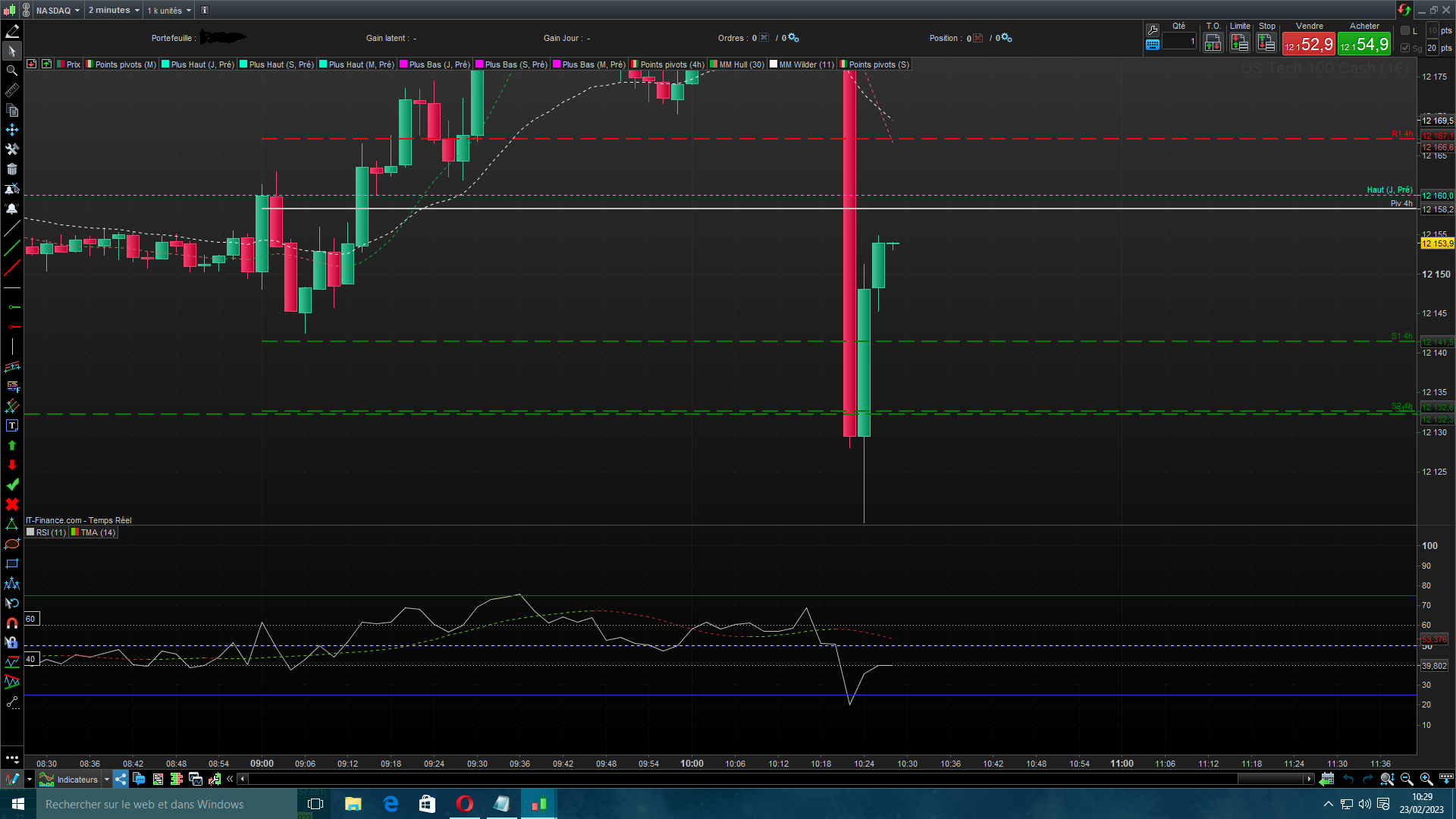Open the NASDAQ instrument dropdown
This screenshot has height=819, width=1456.
[58, 10]
